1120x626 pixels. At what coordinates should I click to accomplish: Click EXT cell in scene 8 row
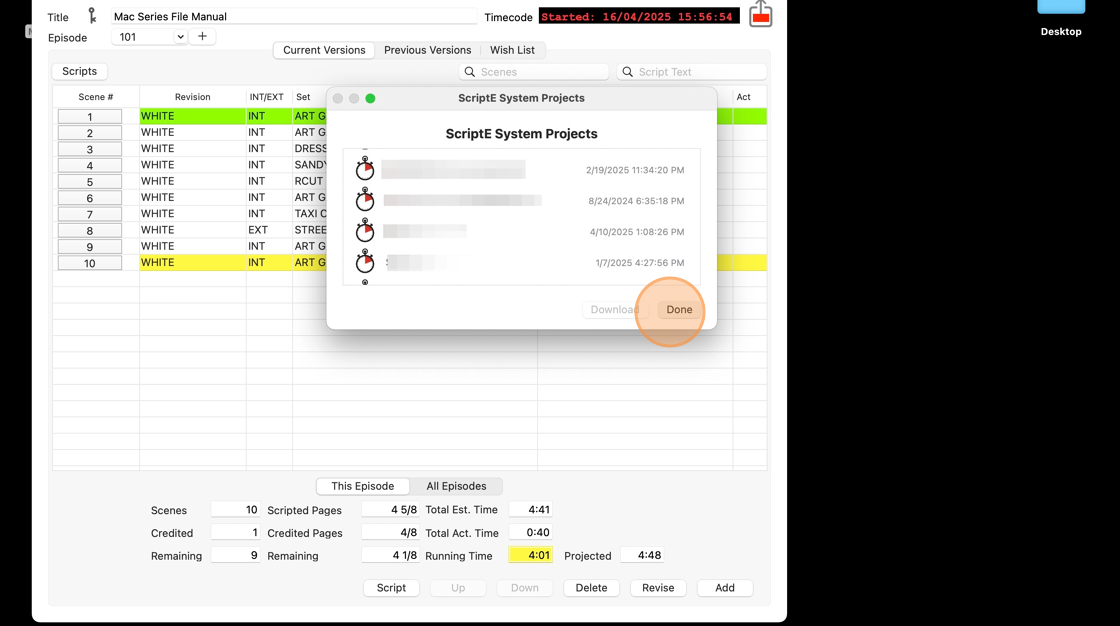(269, 229)
